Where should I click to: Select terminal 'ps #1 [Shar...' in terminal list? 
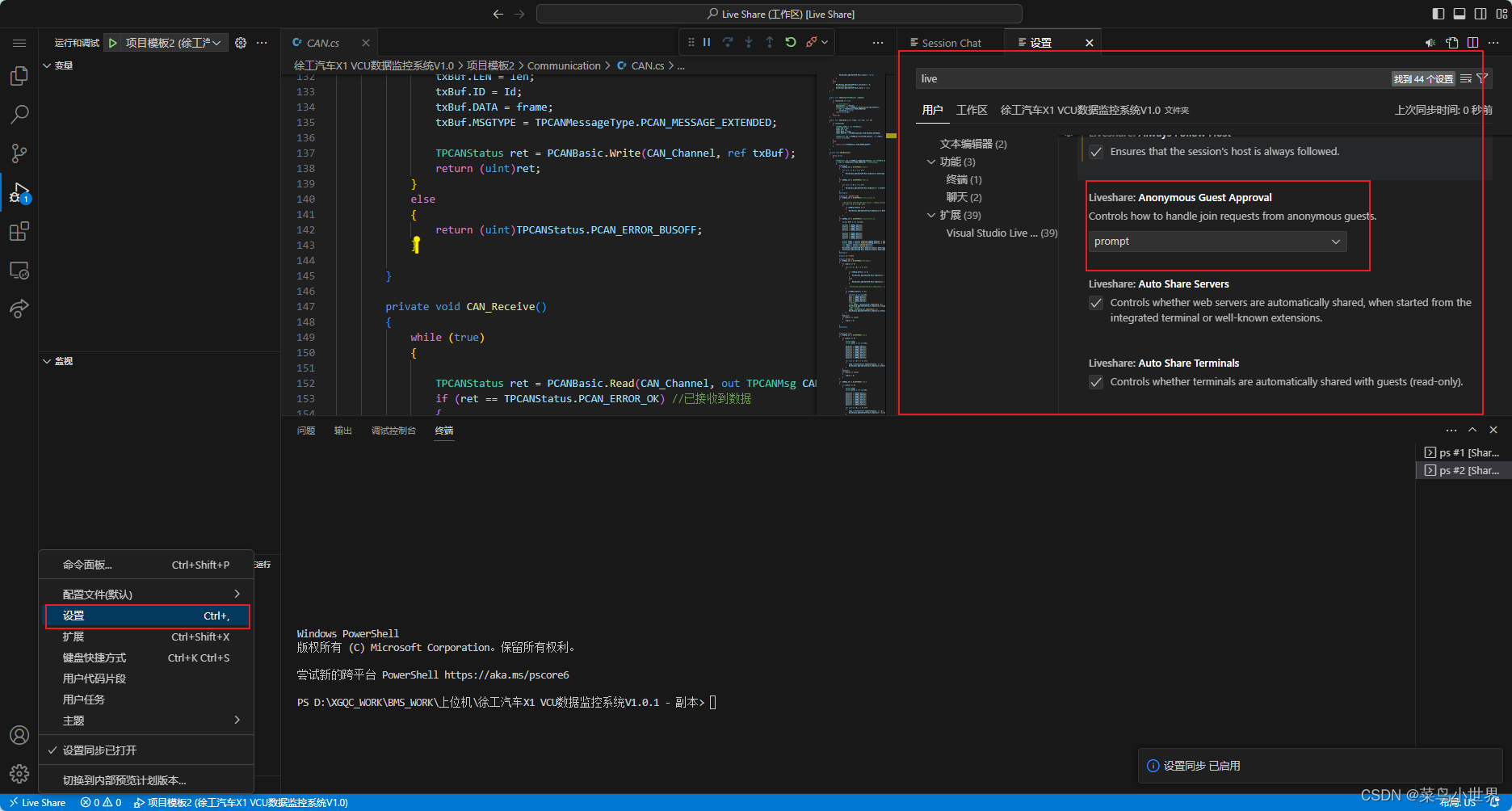pos(1463,452)
